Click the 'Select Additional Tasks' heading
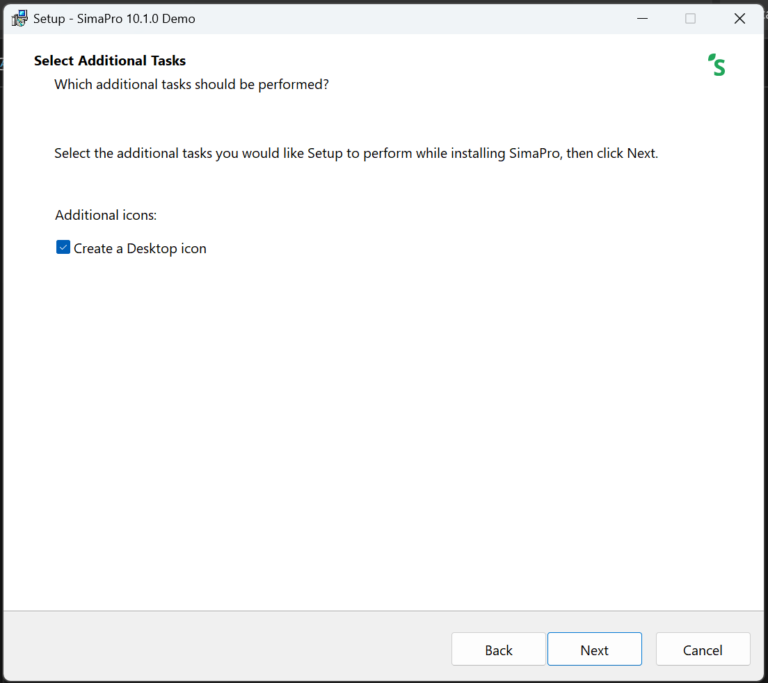 pyautogui.click(x=110, y=61)
